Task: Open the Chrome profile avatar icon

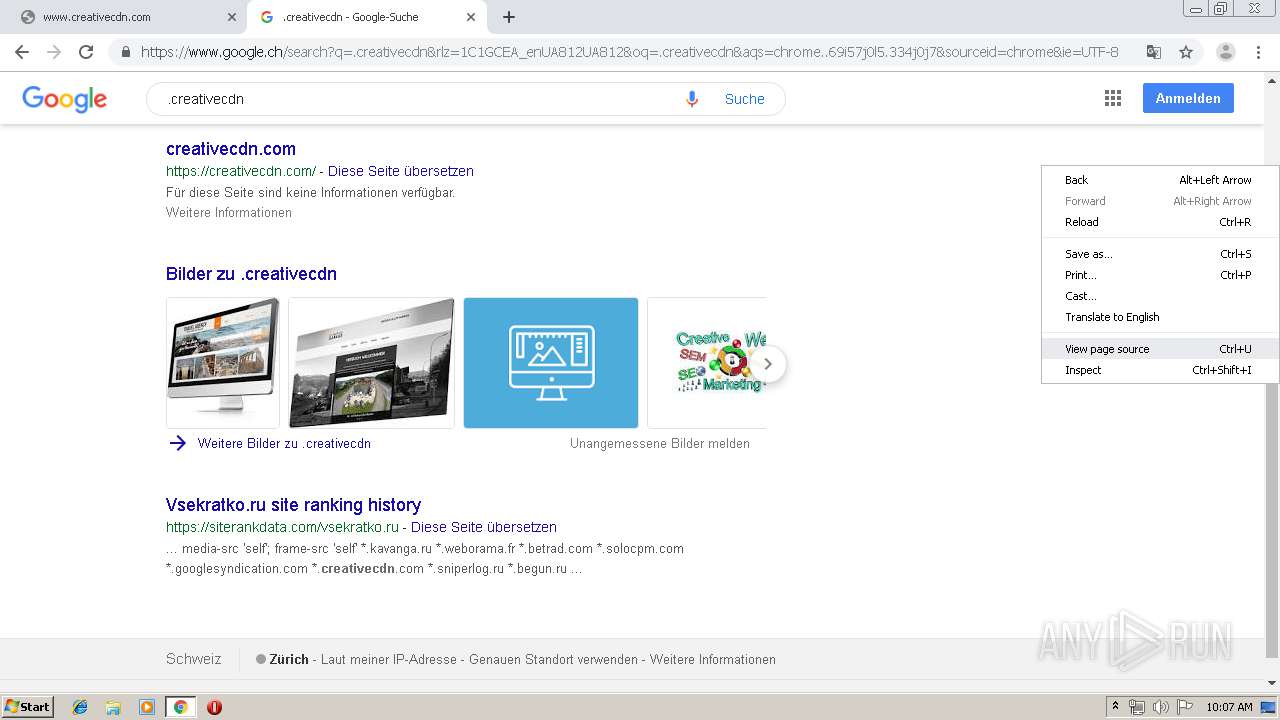Action: 1226,52
